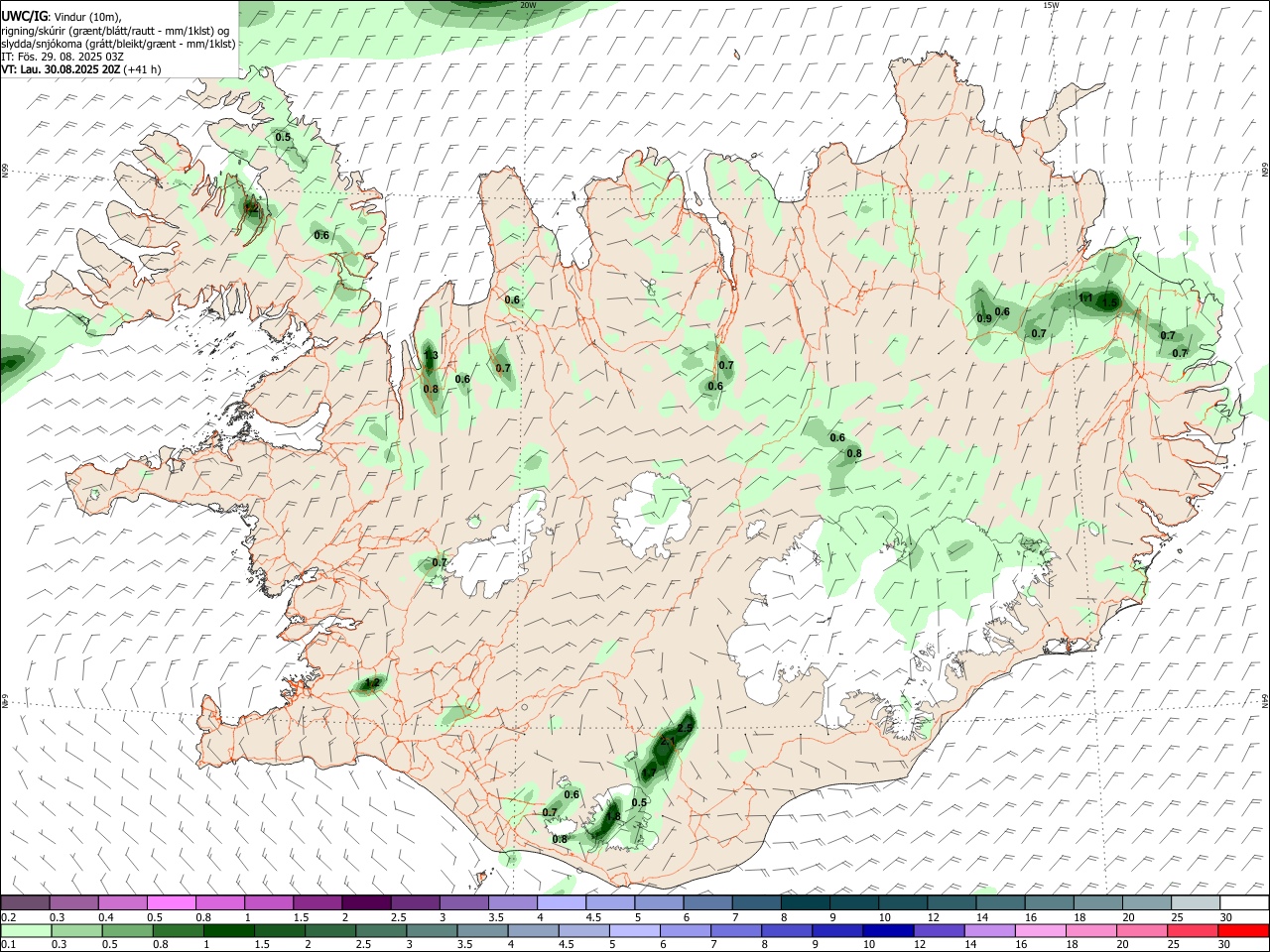Click the crimson 25–30 rain legend swatch
The image size is (1270, 952).
(x=1191, y=930)
